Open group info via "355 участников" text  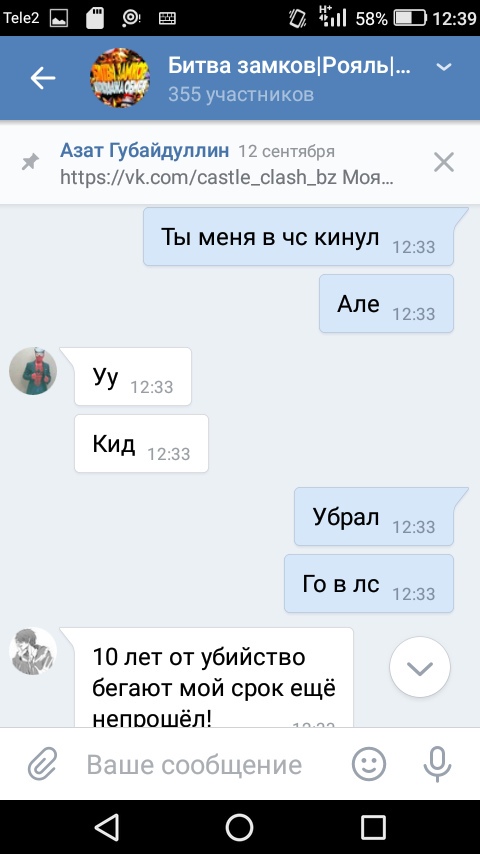241,94
